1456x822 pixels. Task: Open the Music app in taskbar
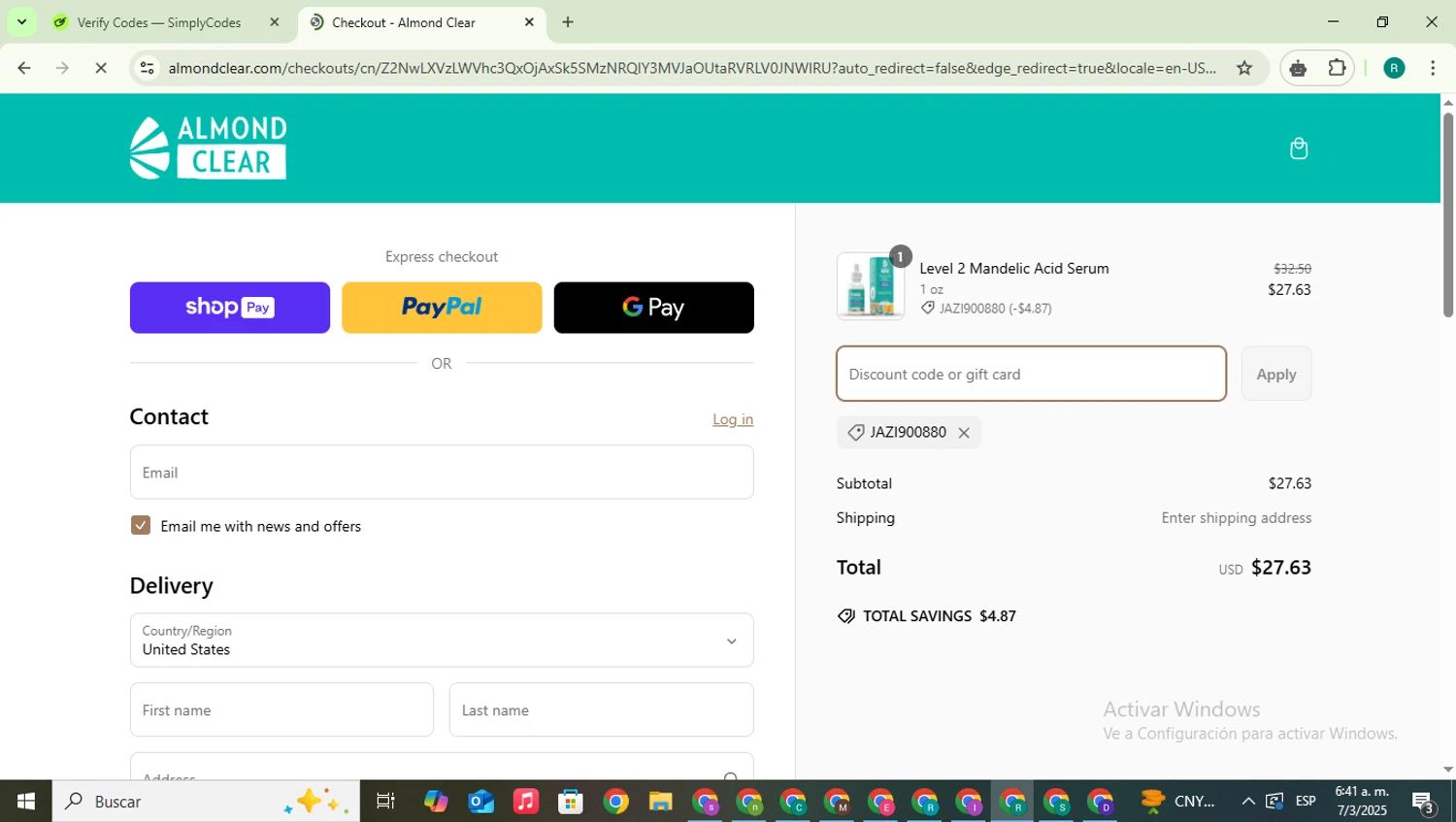[x=525, y=801]
